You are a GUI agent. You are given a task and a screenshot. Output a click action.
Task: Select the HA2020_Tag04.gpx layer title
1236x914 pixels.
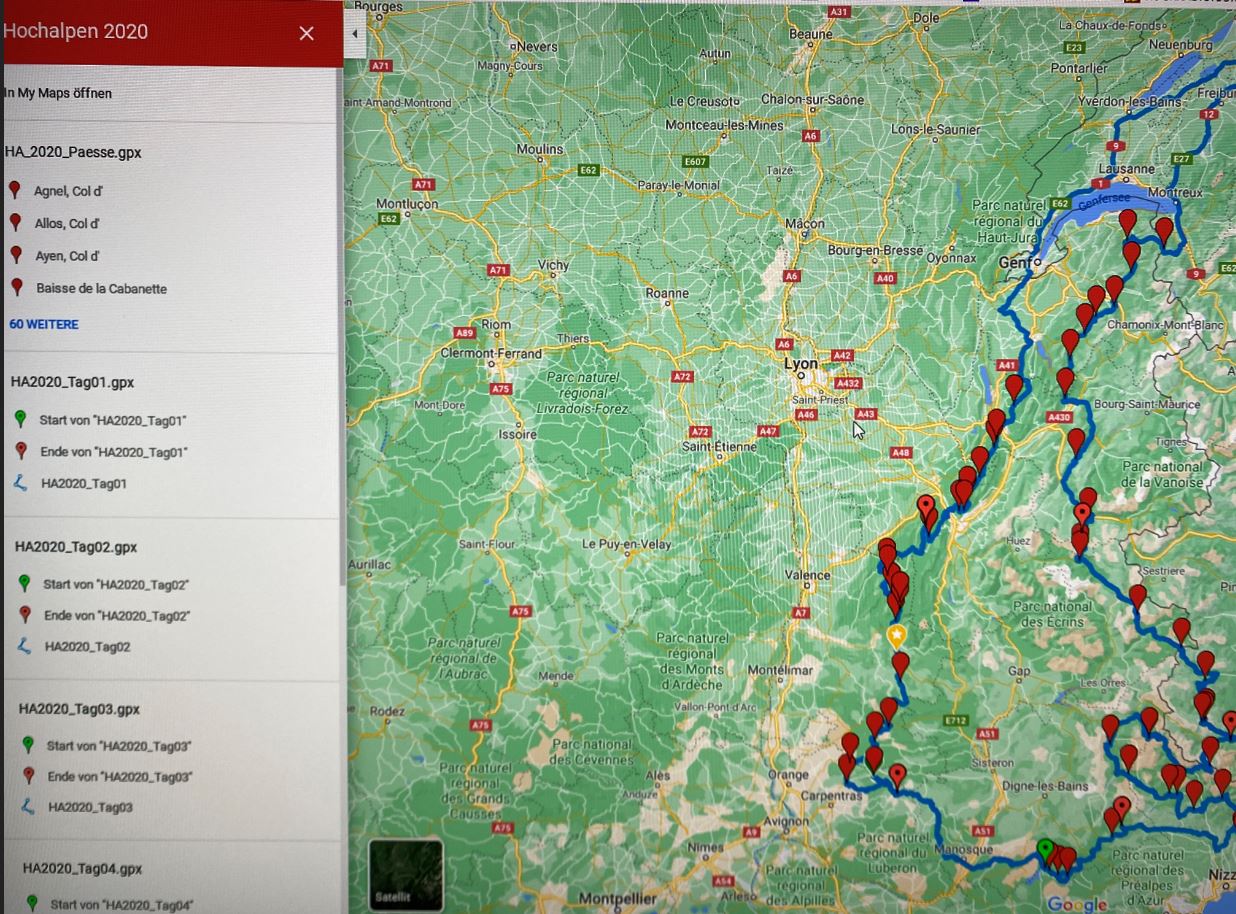pos(82,869)
